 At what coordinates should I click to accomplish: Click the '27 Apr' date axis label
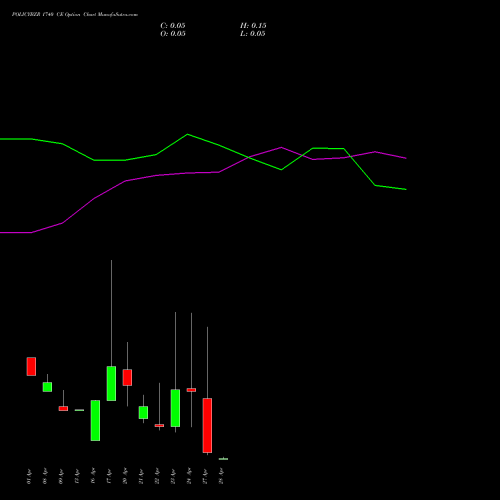tap(205, 476)
